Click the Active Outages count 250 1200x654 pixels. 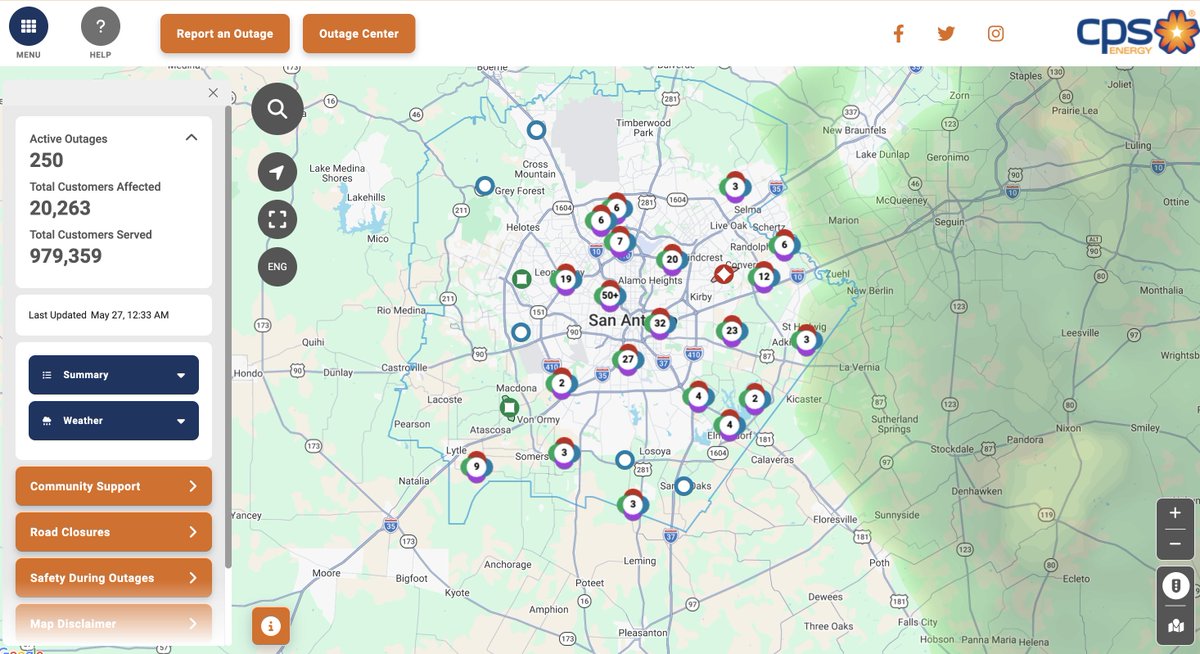point(46,160)
